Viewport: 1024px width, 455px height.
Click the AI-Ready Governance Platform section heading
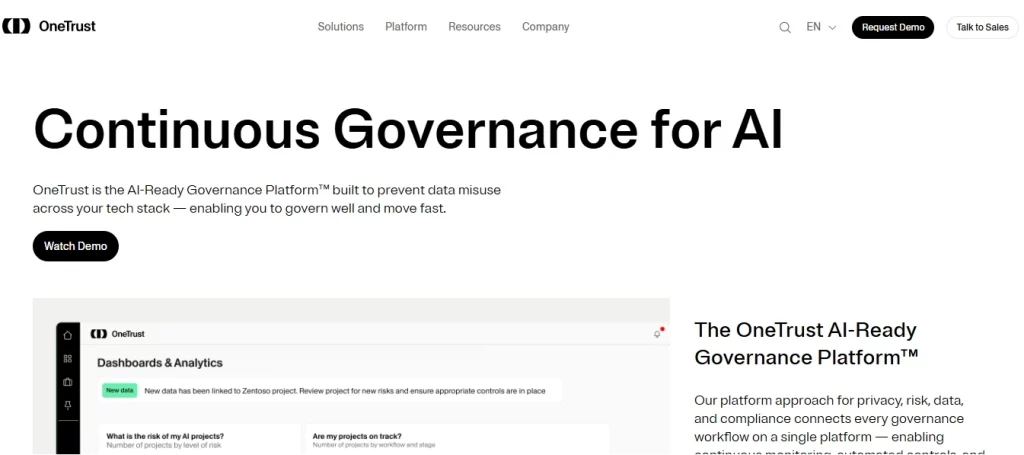coord(807,343)
